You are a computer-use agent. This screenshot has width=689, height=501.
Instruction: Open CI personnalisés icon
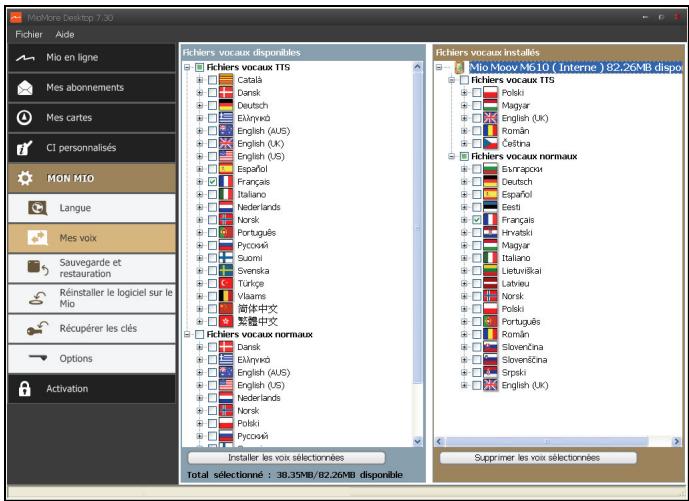click(24, 148)
